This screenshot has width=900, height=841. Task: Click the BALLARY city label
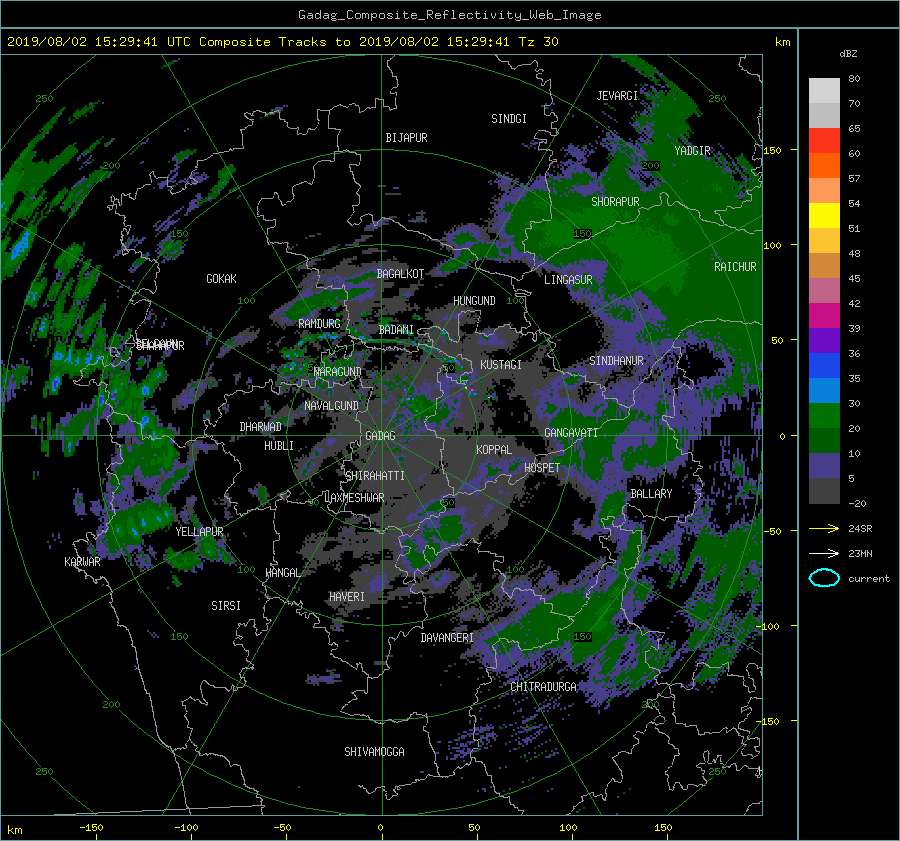651,494
